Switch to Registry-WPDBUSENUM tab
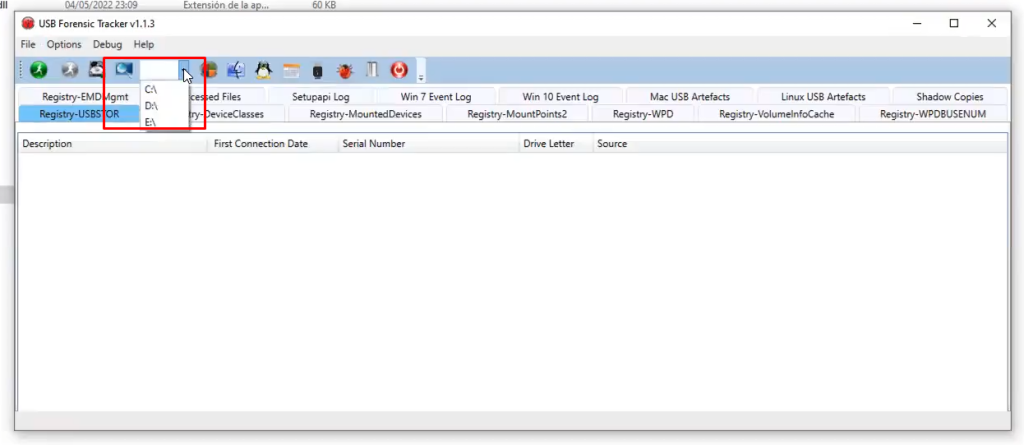The image size is (1024, 445). pos(933,114)
